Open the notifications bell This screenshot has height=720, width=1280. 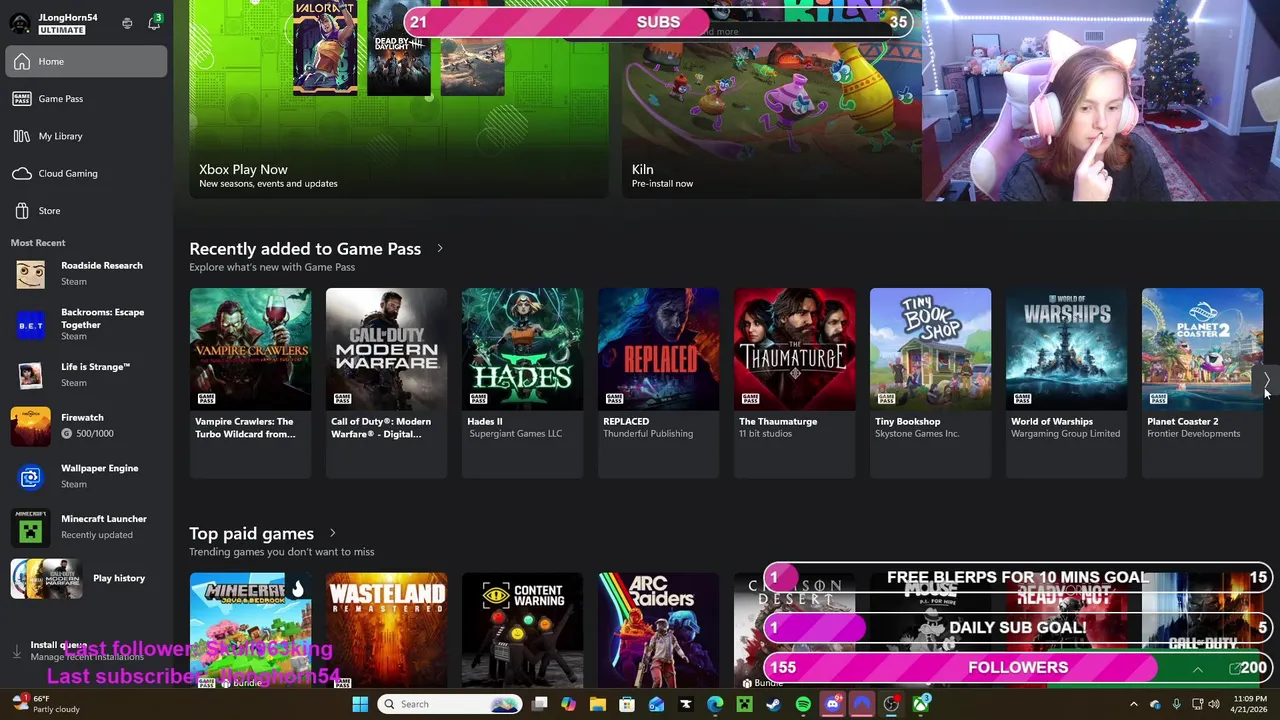click(154, 23)
